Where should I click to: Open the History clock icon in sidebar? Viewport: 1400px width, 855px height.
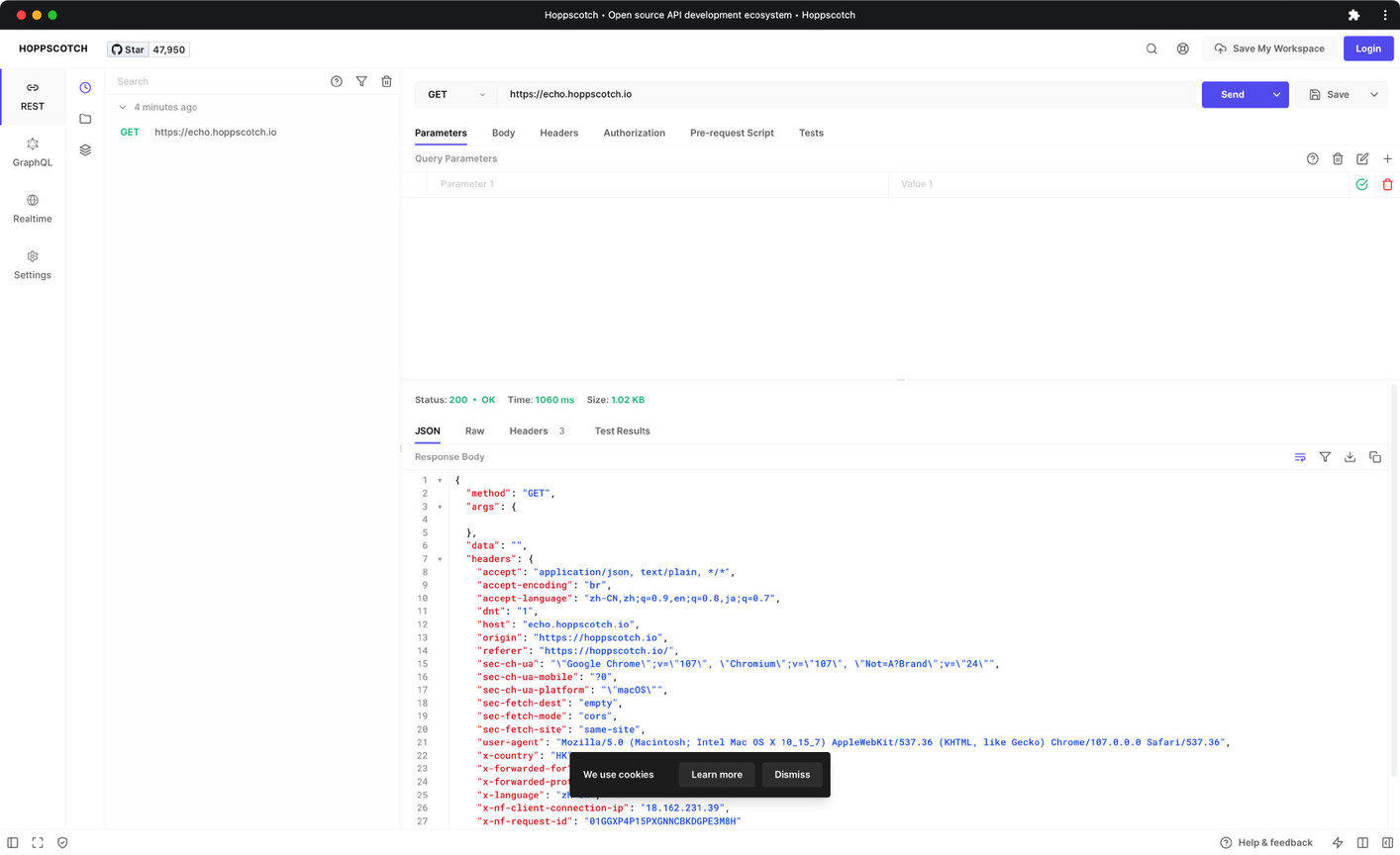pos(85,88)
